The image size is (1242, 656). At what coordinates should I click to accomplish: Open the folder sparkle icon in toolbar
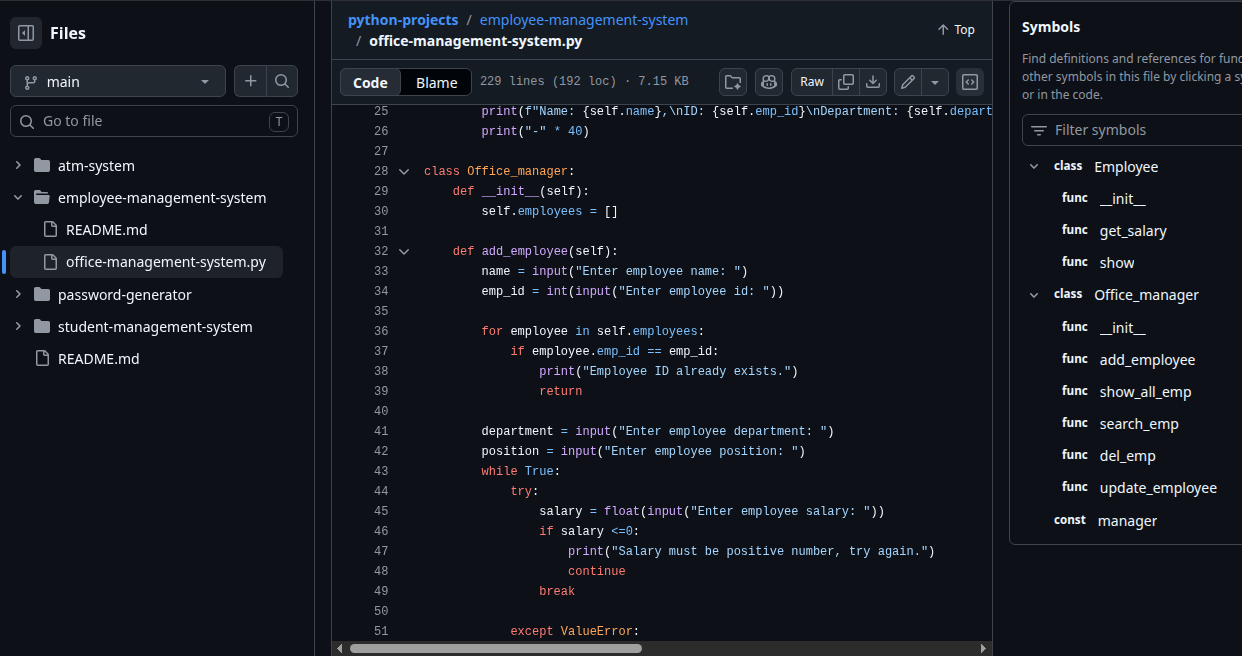(x=733, y=82)
